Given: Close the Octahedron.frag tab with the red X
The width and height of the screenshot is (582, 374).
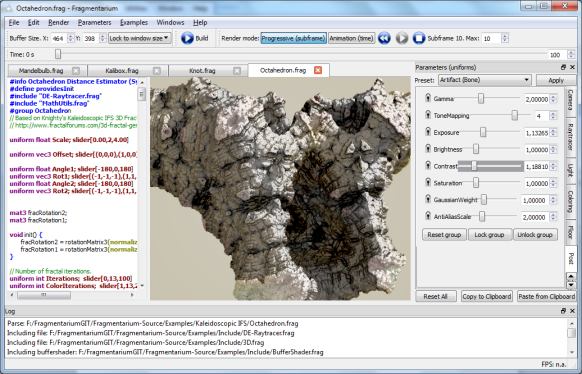Looking at the screenshot, I should [318, 70].
